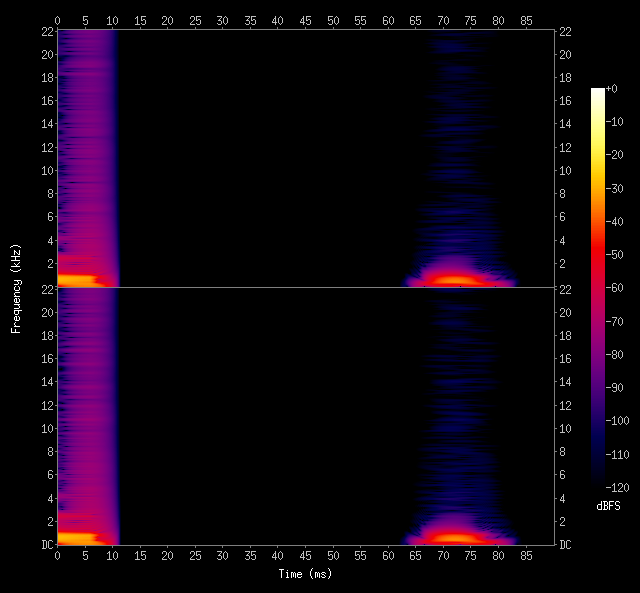This screenshot has height=593, width=640.
Task: Click the "Frequency (kHz)" axis title
Action: 16,287
